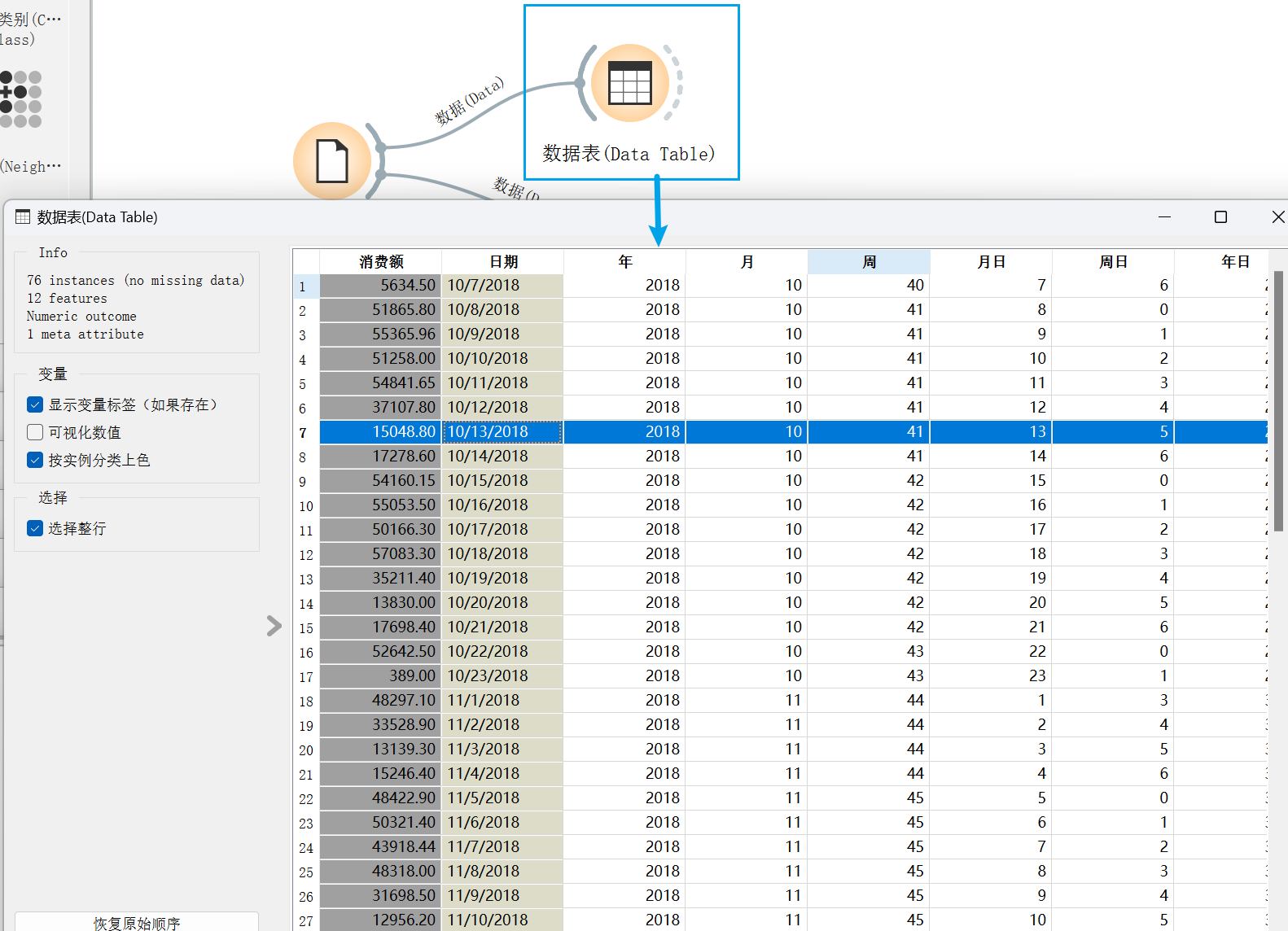Click cell 50321.40 in row 23

tap(381, 823)
